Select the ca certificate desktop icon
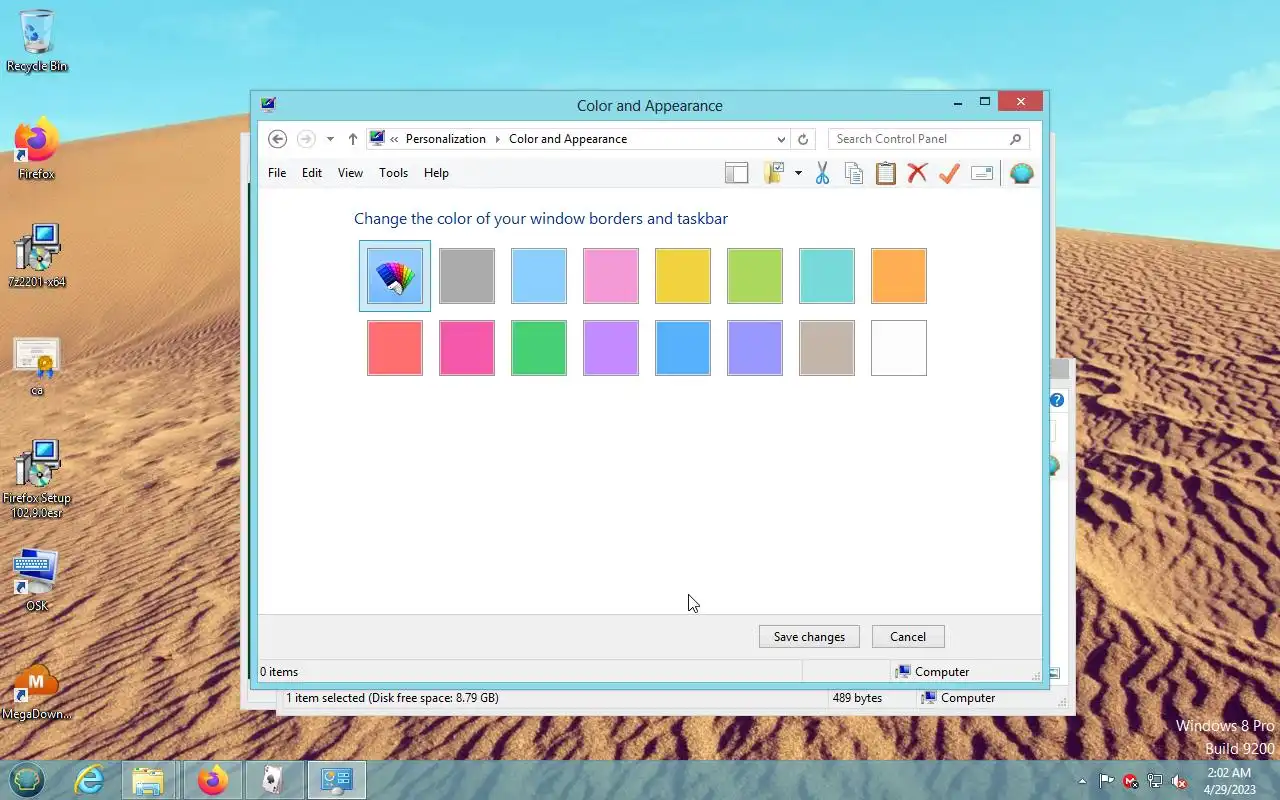Image resolution: width=1280 pixels, height=800 pixels. click(37, 366)
